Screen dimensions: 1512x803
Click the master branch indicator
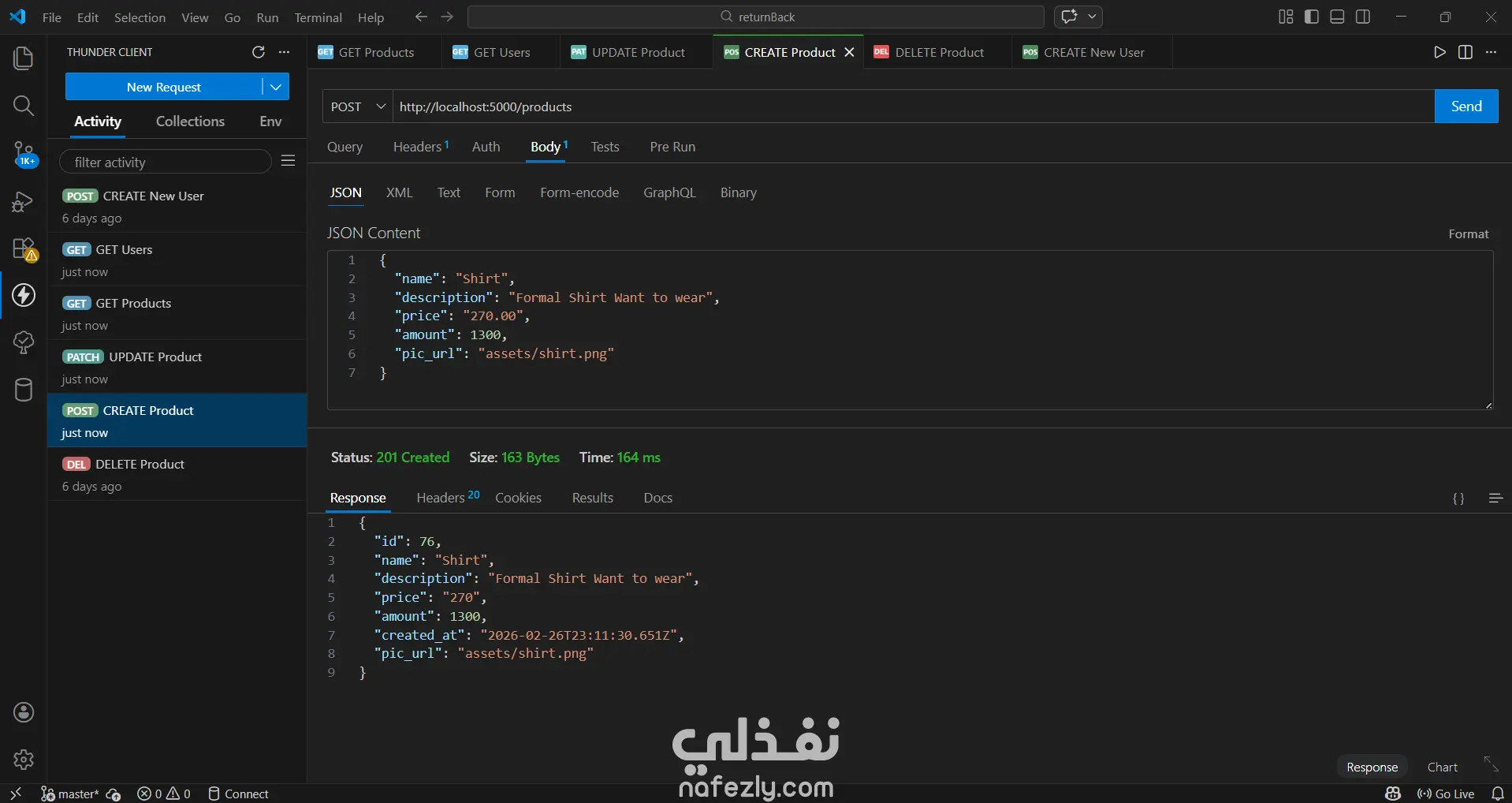coord(69,794)
